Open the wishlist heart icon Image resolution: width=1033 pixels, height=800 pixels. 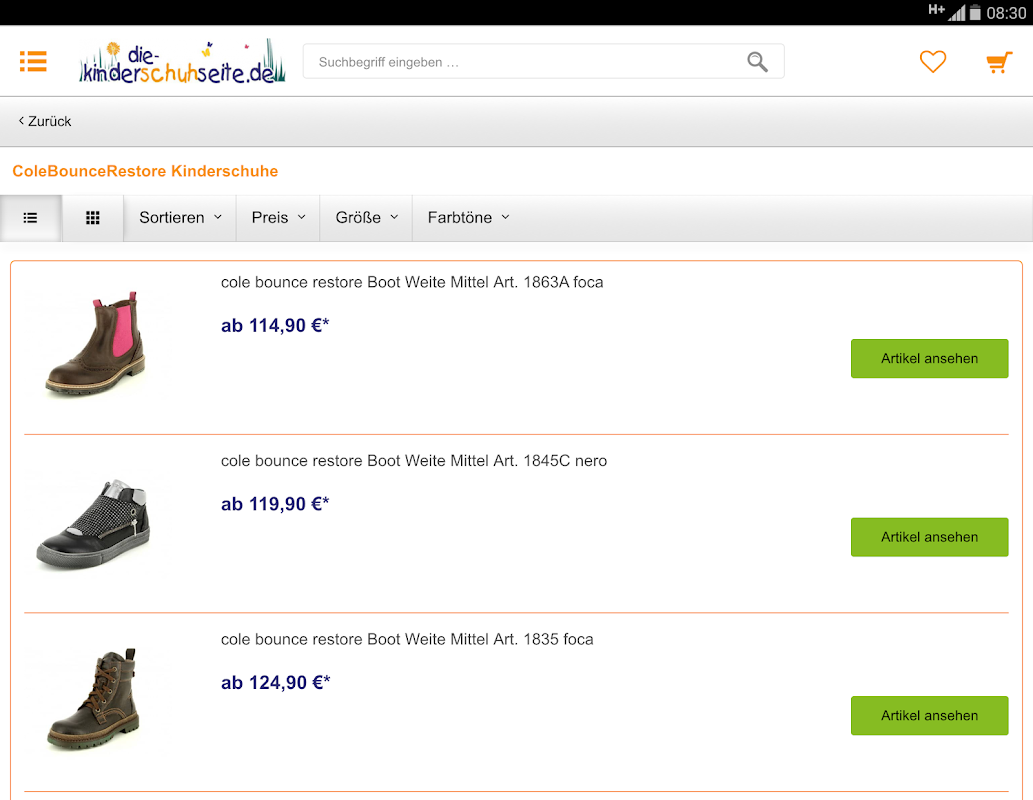[x=932, y=62]
